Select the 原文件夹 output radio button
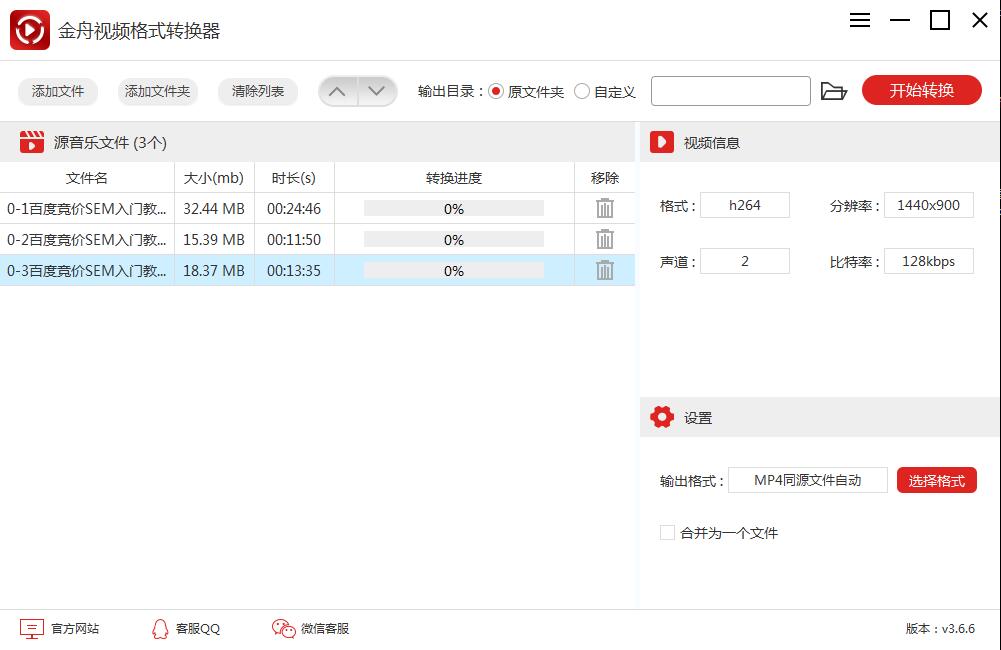Image resolution: width=1001 pixels, height=650 pixels. coord(496,91)
